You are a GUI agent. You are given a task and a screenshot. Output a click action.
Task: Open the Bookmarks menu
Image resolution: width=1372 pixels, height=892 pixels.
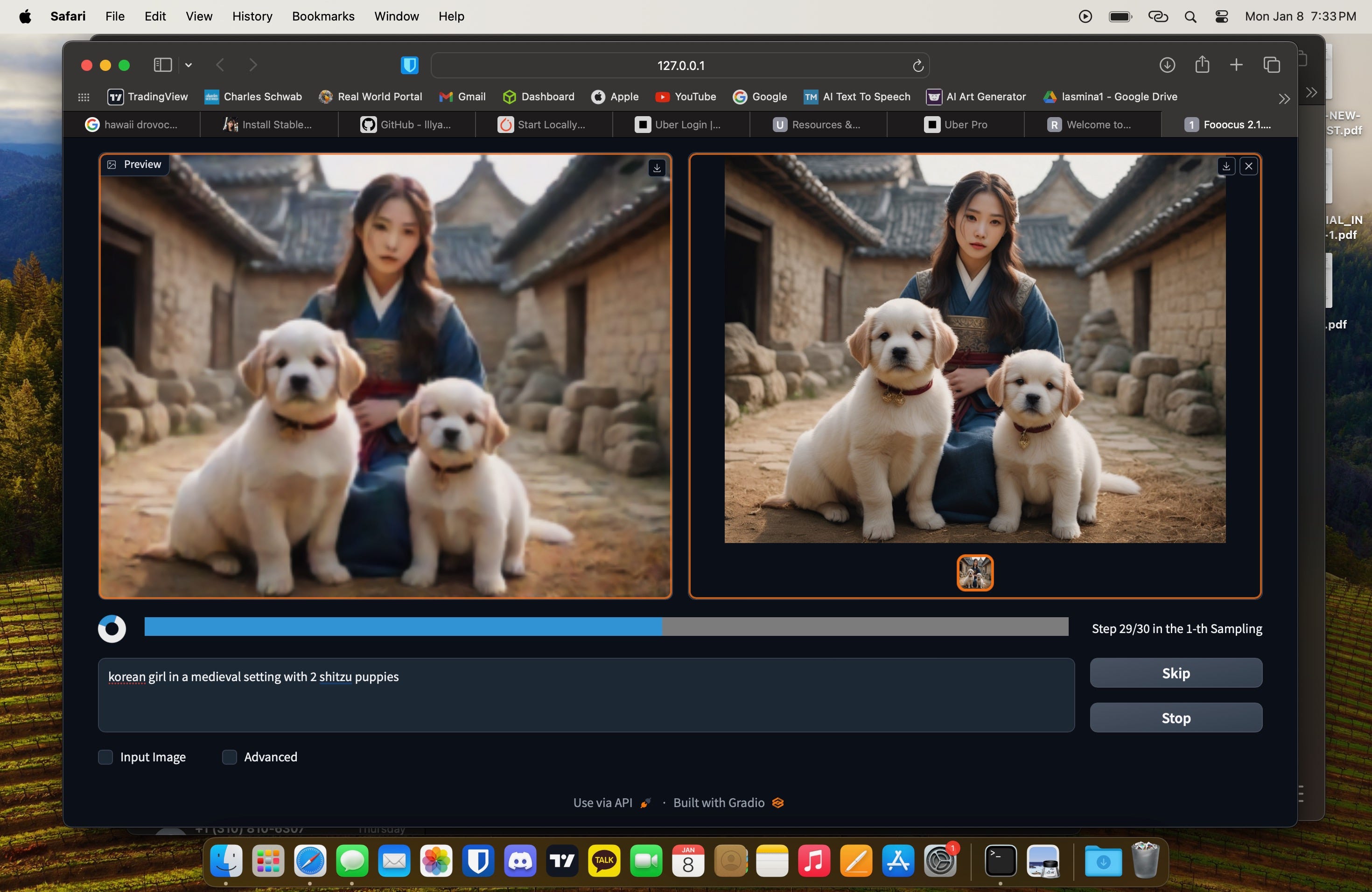point(323,16)
